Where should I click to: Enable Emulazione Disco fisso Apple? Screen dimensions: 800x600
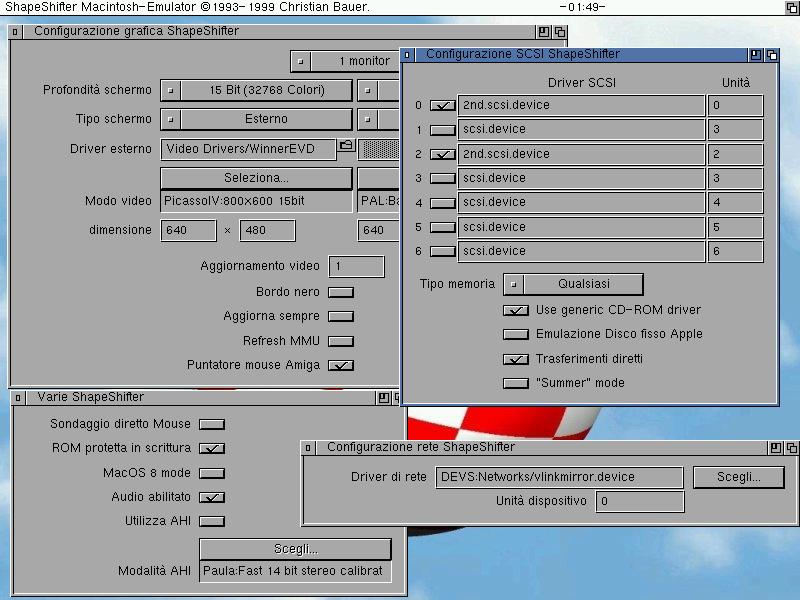(516, 335)
